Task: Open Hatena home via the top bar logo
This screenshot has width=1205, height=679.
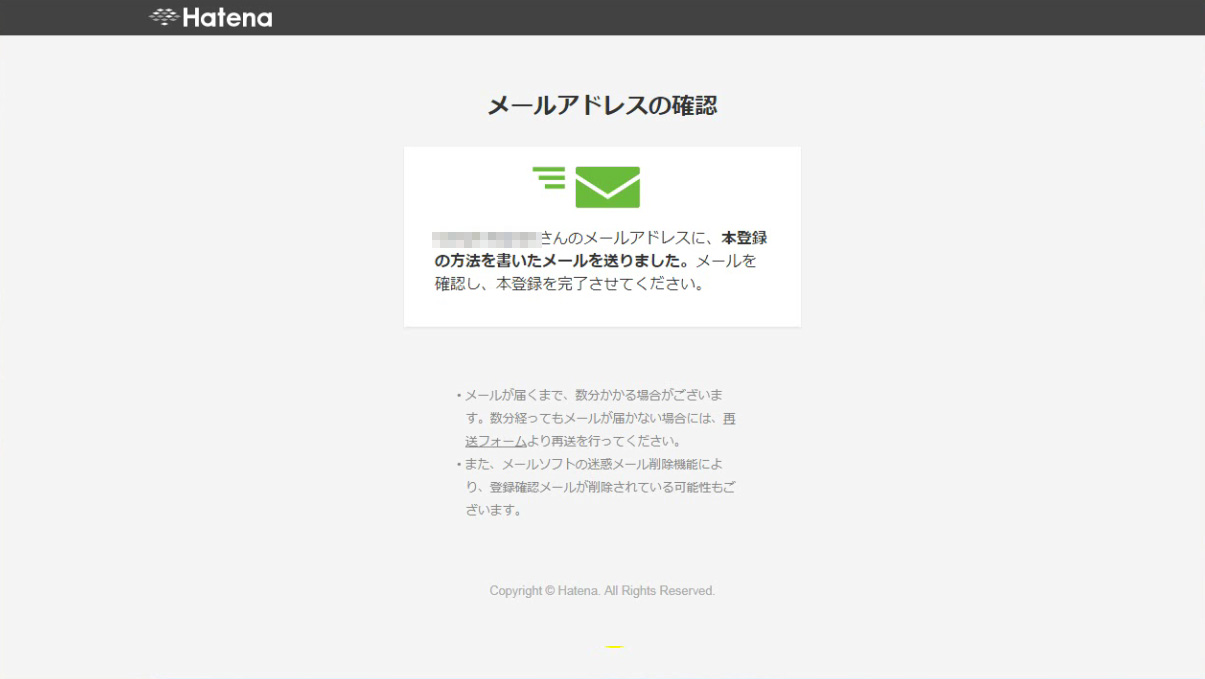Action: pyautogui.click(x=212, y=16)
